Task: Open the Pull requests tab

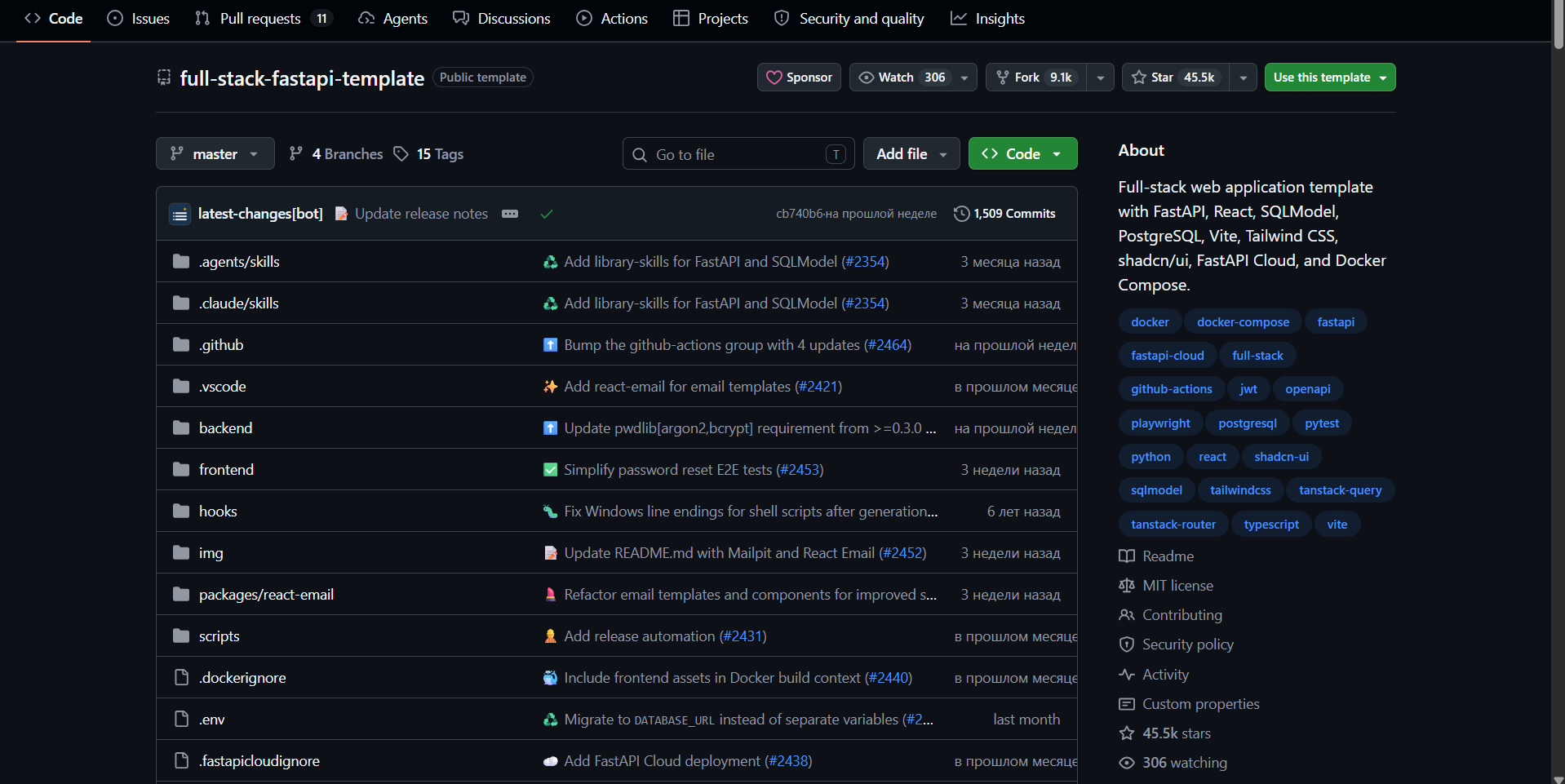Action: click(x=264, y=18)
